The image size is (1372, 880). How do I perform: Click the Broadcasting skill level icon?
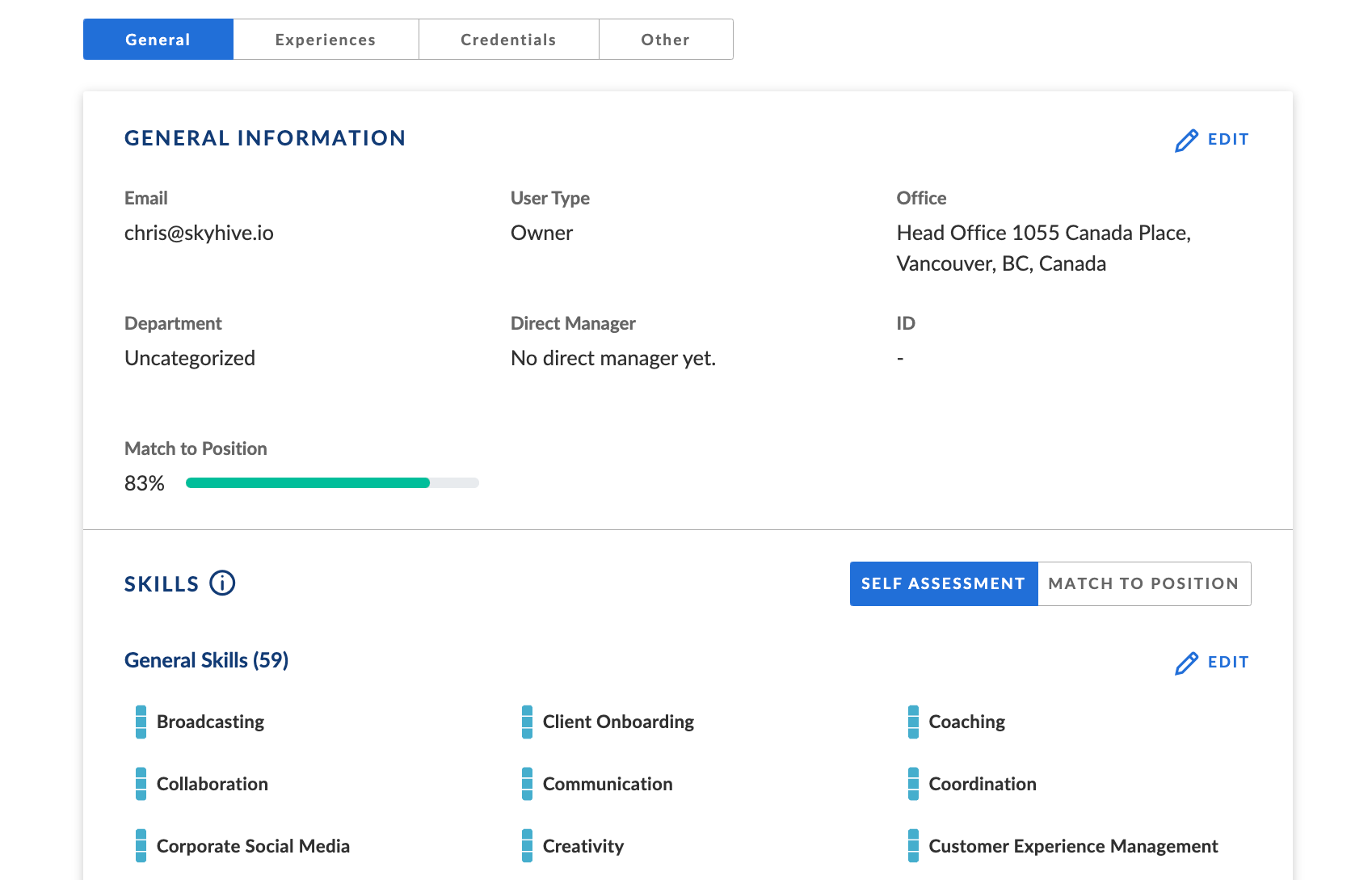pyautogui.click(x=141, y=722)
